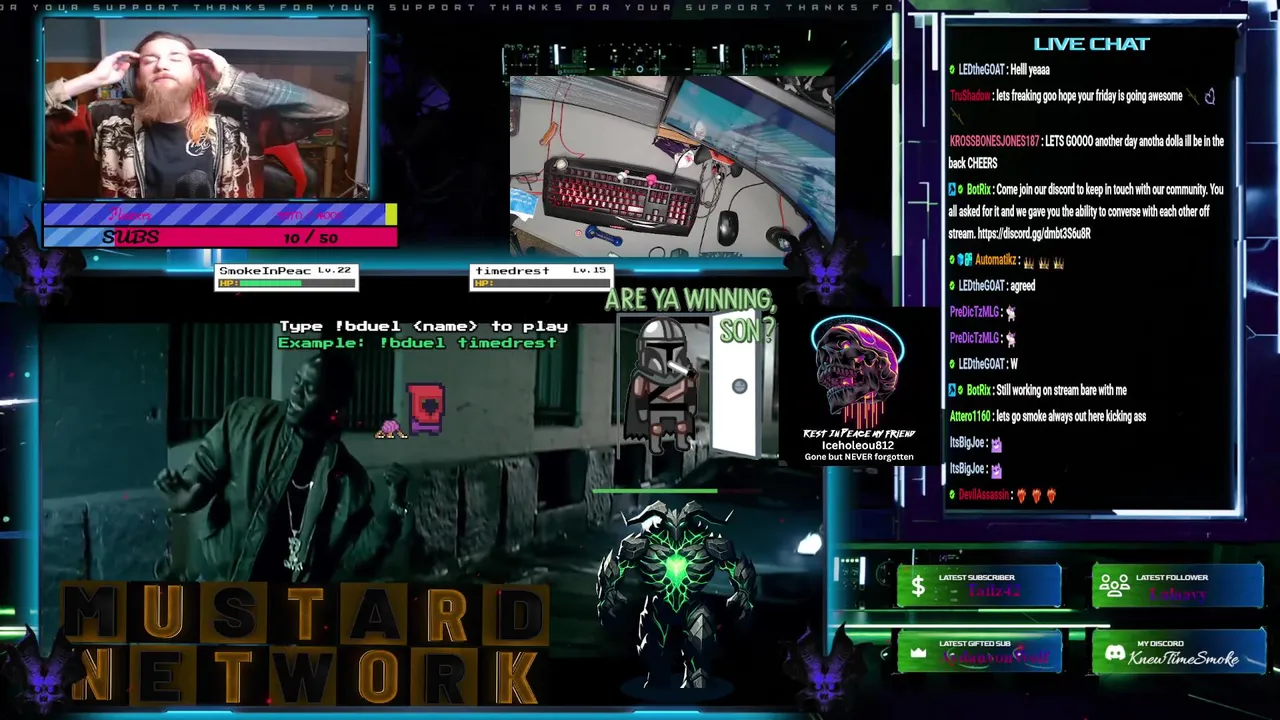Click timedrest's HP bar
The height and width of the screenshot is (720, 1280).
click(540, 283)
